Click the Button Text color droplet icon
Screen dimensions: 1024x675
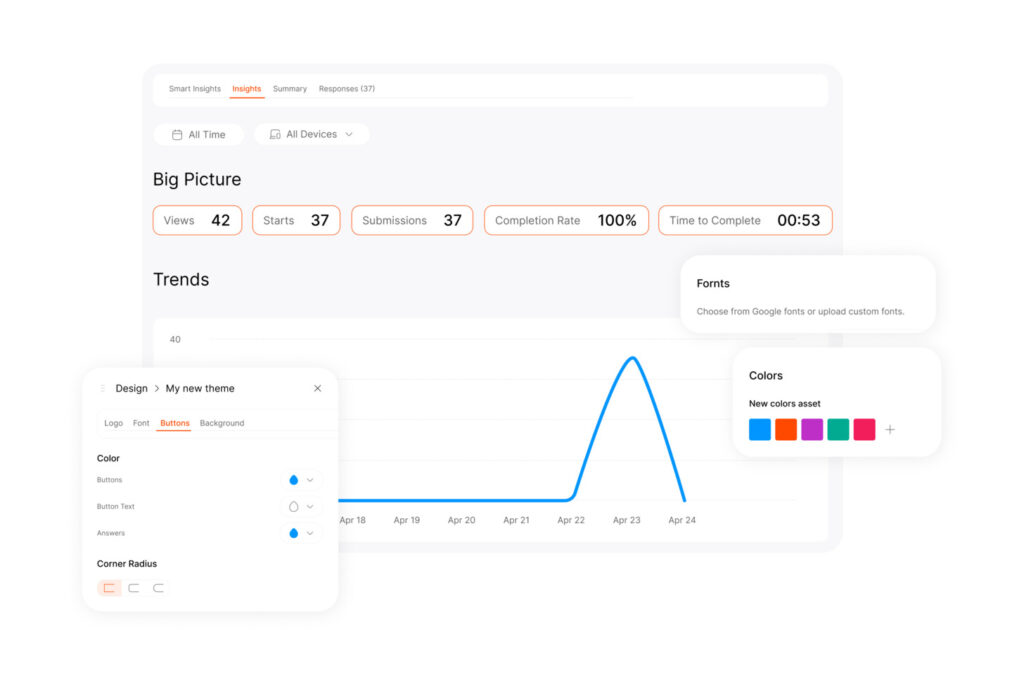point(295,506)
